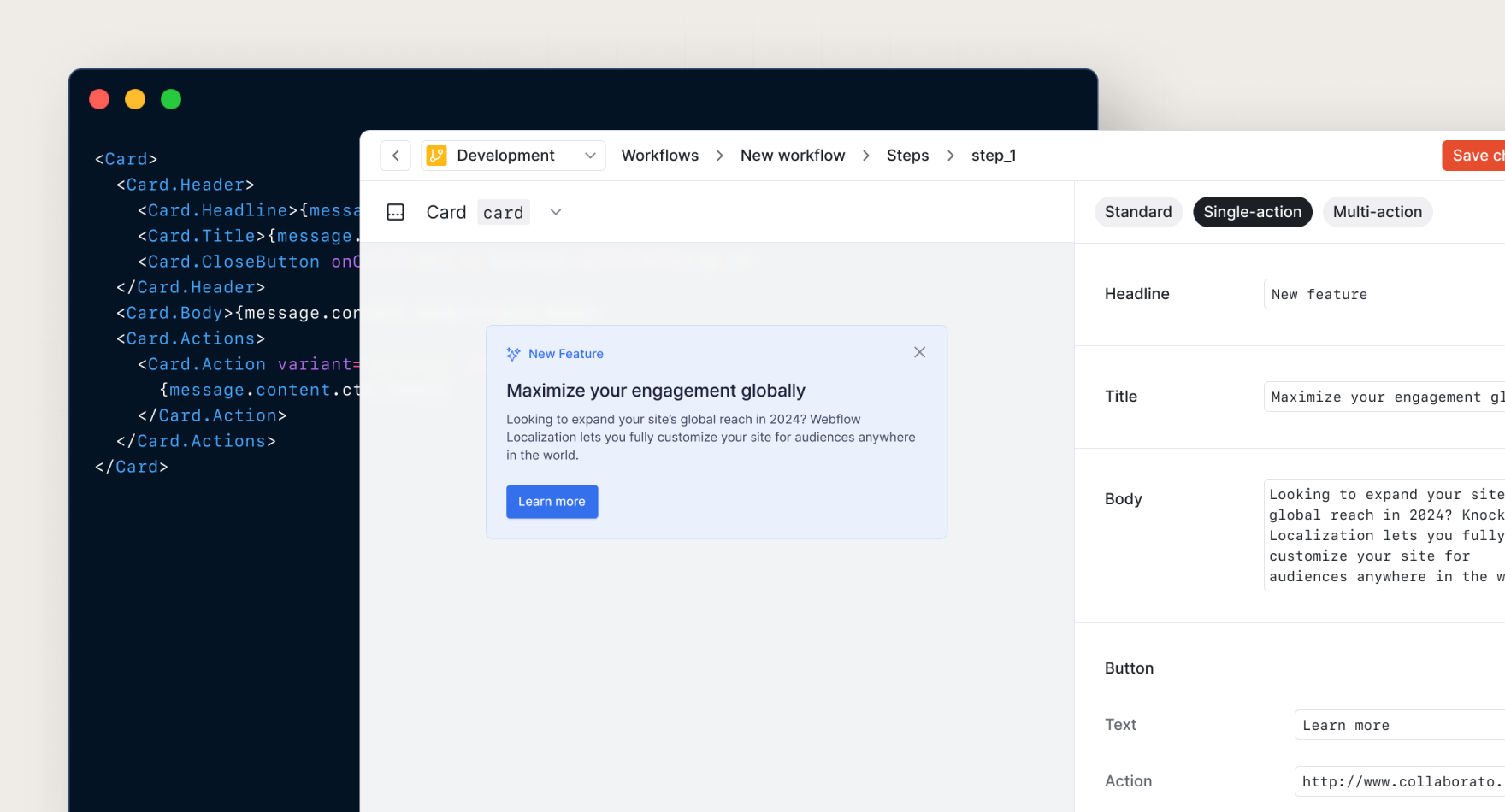This screenshot has width=1505, height=812.
Task: Click the Learn more button in the preview card
Action: click(x=552, y=502)
